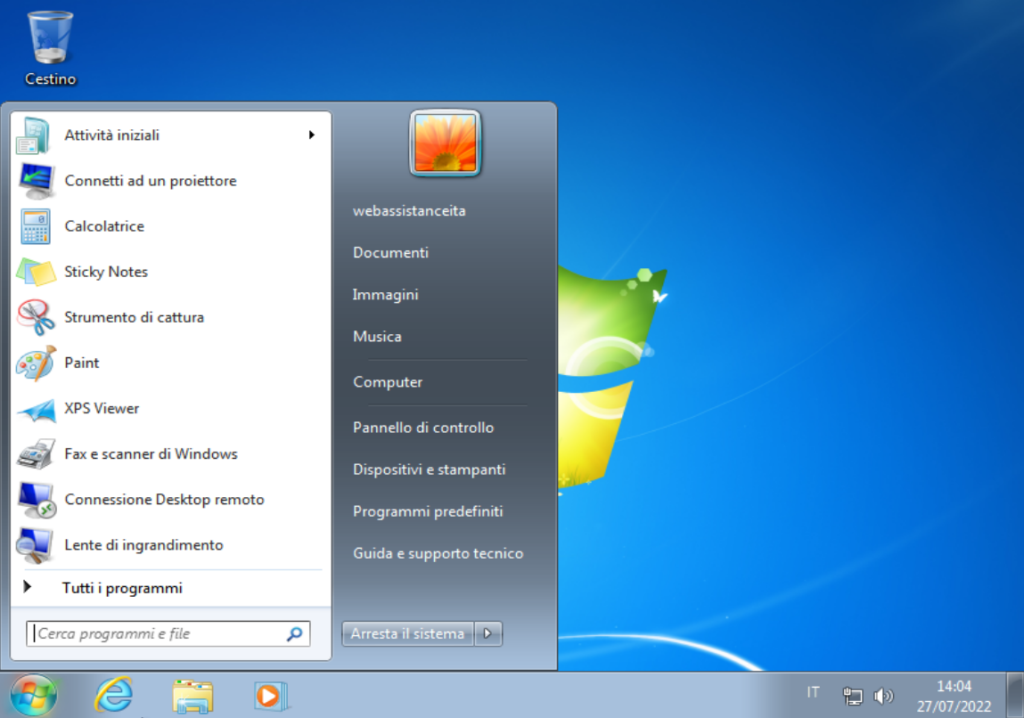1024x718 pixels.
Task: Click the Lente di ingrandimento magnifier icon
Action: click(35, 546)
